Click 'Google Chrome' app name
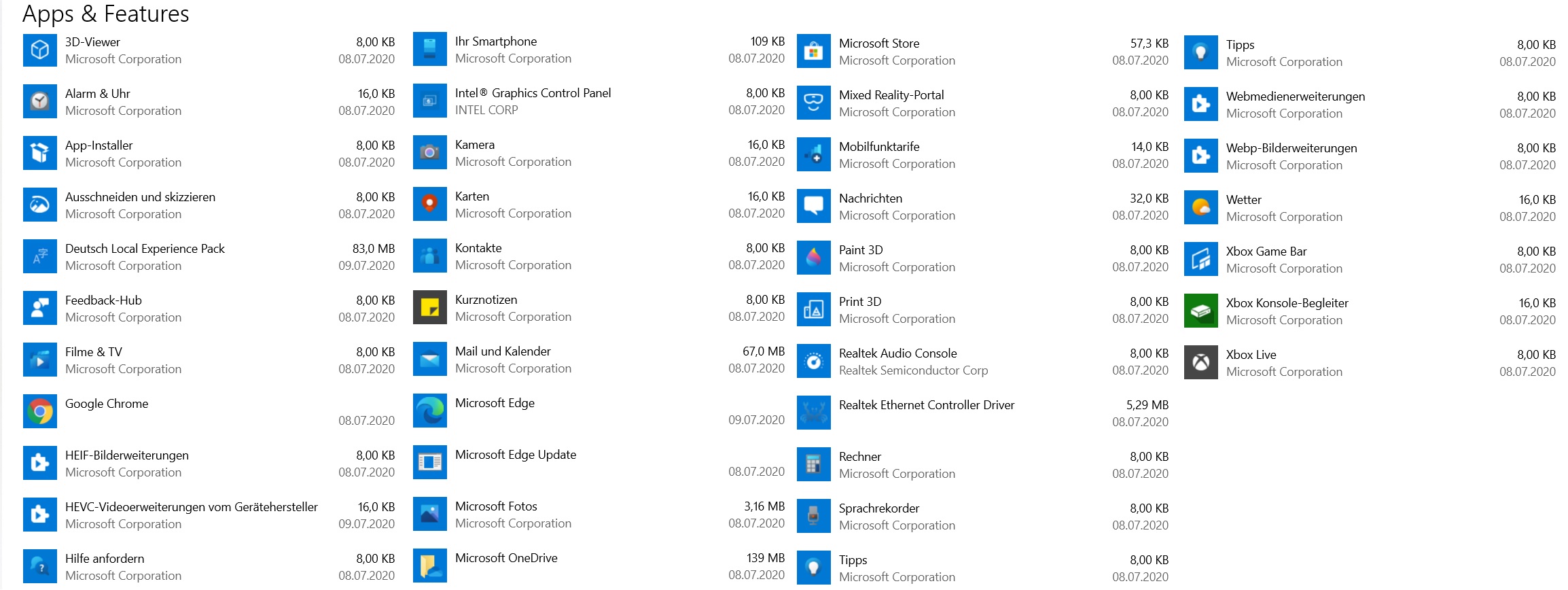 [107, 404]
